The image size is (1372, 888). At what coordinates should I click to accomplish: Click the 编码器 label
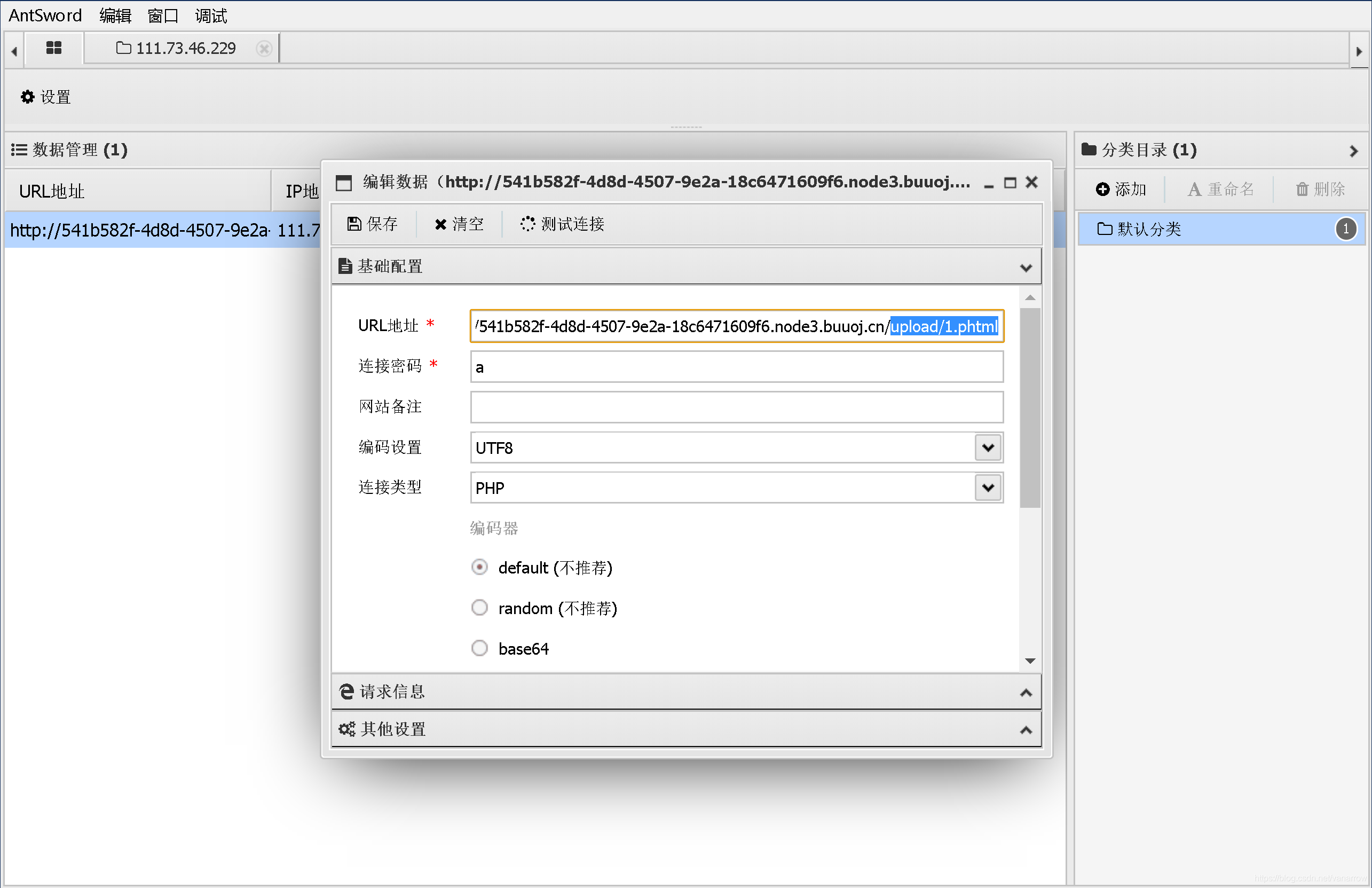point(494,528)
